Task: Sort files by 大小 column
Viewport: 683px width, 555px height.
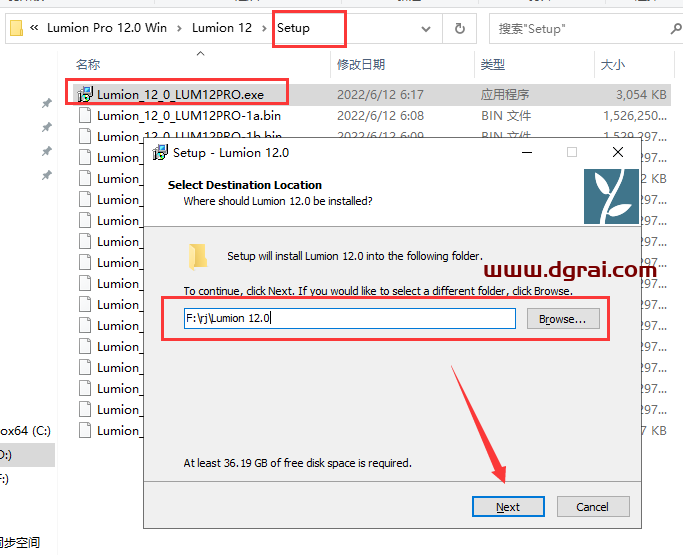Action: point(612,64)
